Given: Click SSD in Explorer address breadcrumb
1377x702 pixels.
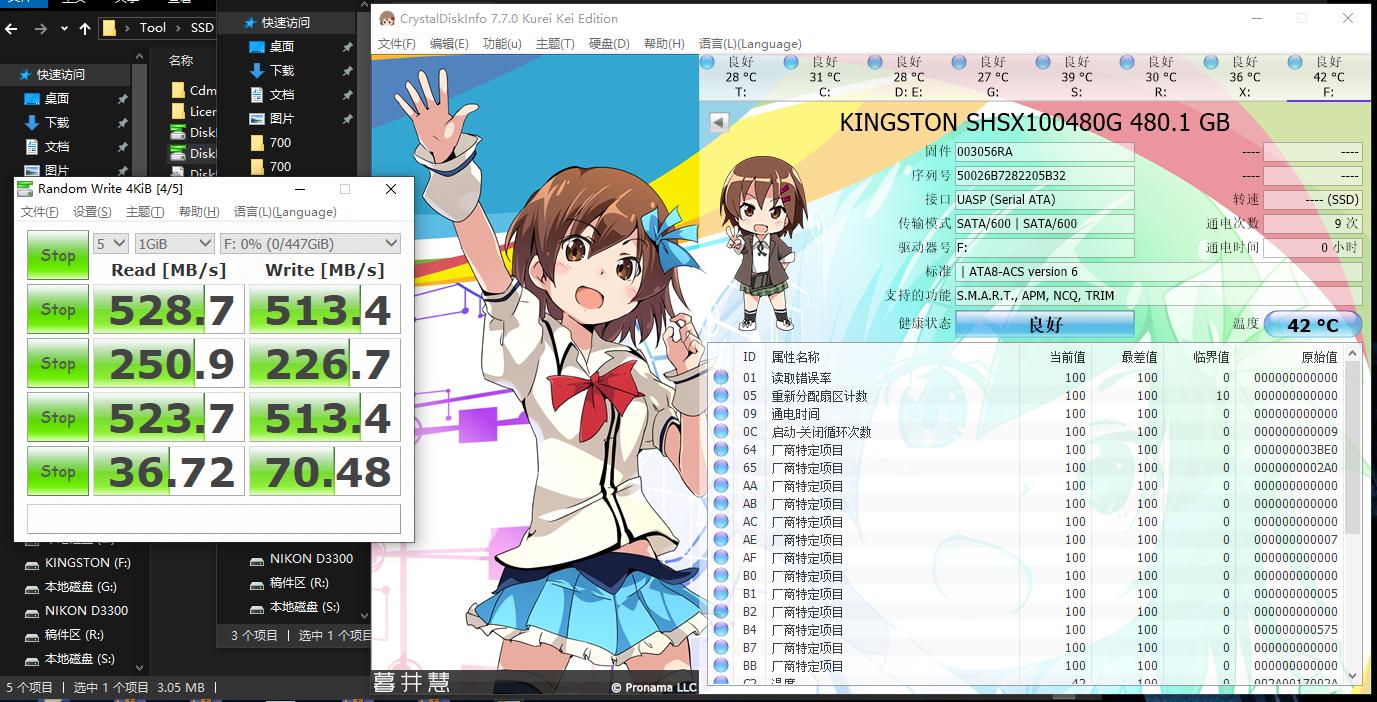Looking at the screenshot, I should tap(202, 28).
